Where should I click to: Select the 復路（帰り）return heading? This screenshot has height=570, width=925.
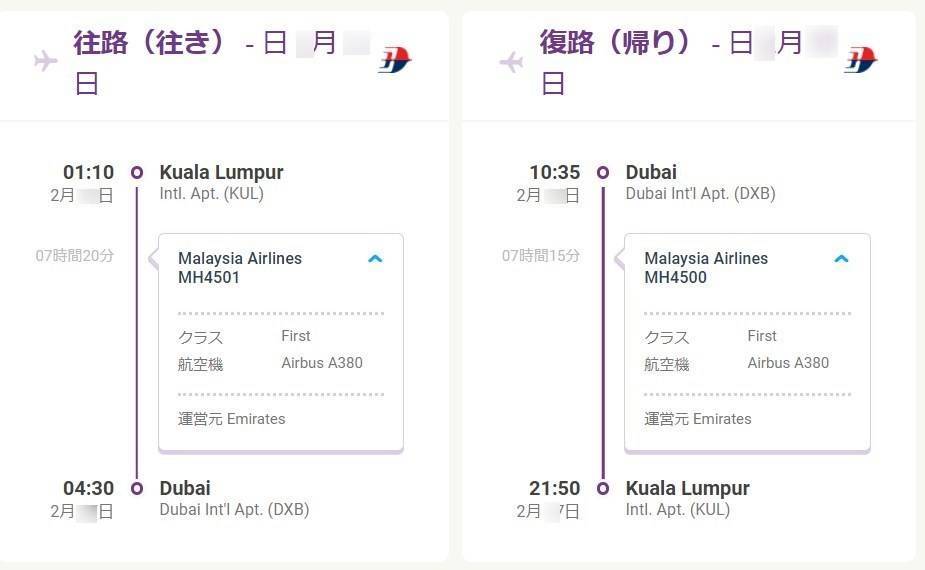click(x=615, y=43)
